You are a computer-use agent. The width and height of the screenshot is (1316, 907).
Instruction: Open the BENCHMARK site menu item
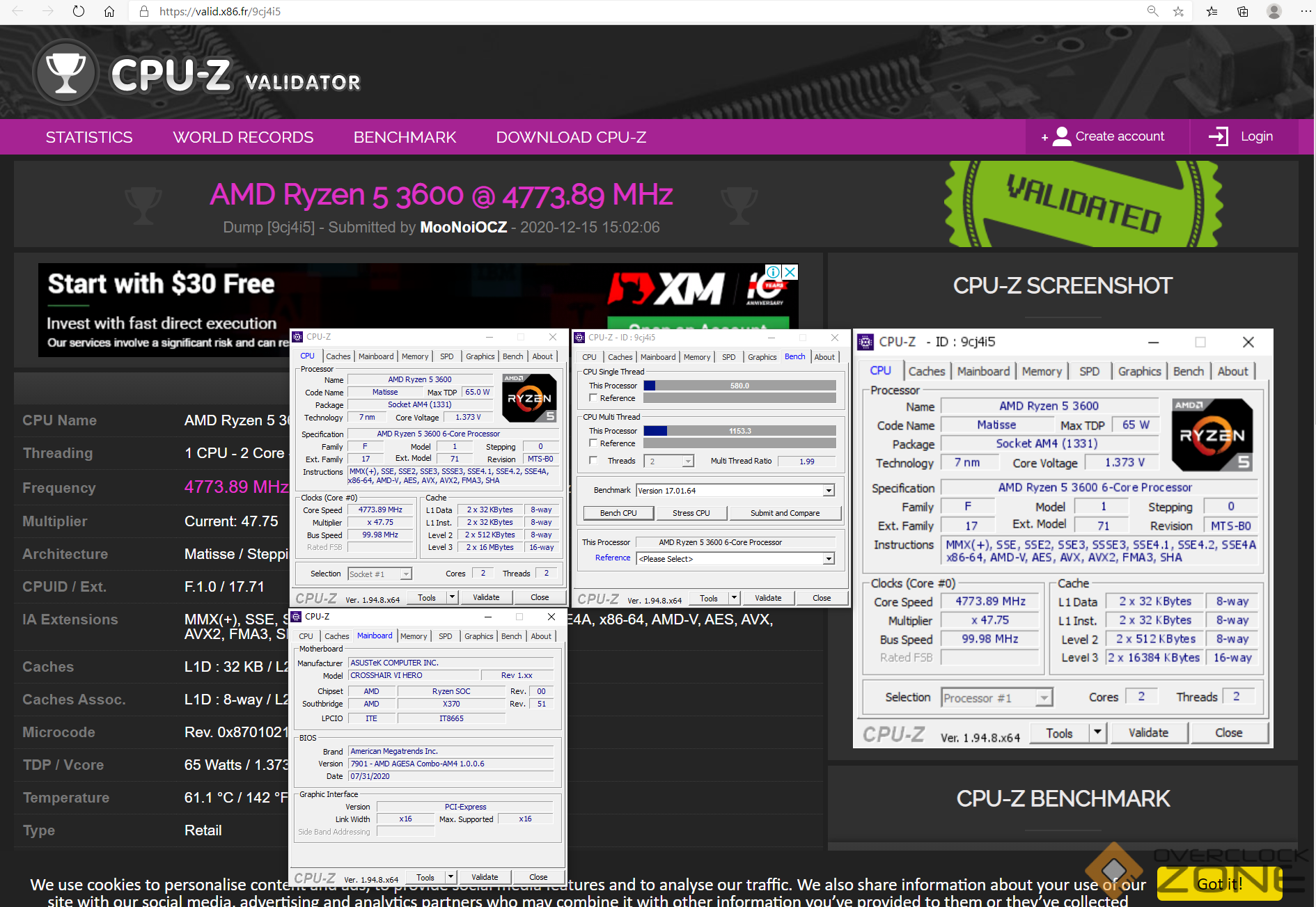(405, 137)
